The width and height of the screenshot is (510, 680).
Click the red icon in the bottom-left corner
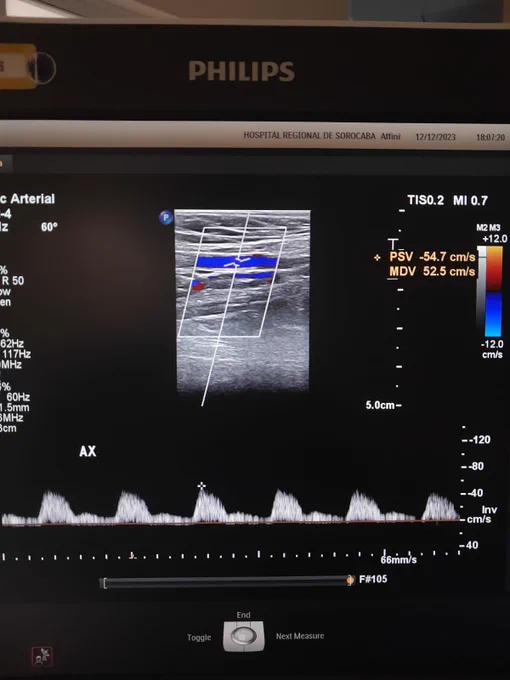click(x=42, y=657)
